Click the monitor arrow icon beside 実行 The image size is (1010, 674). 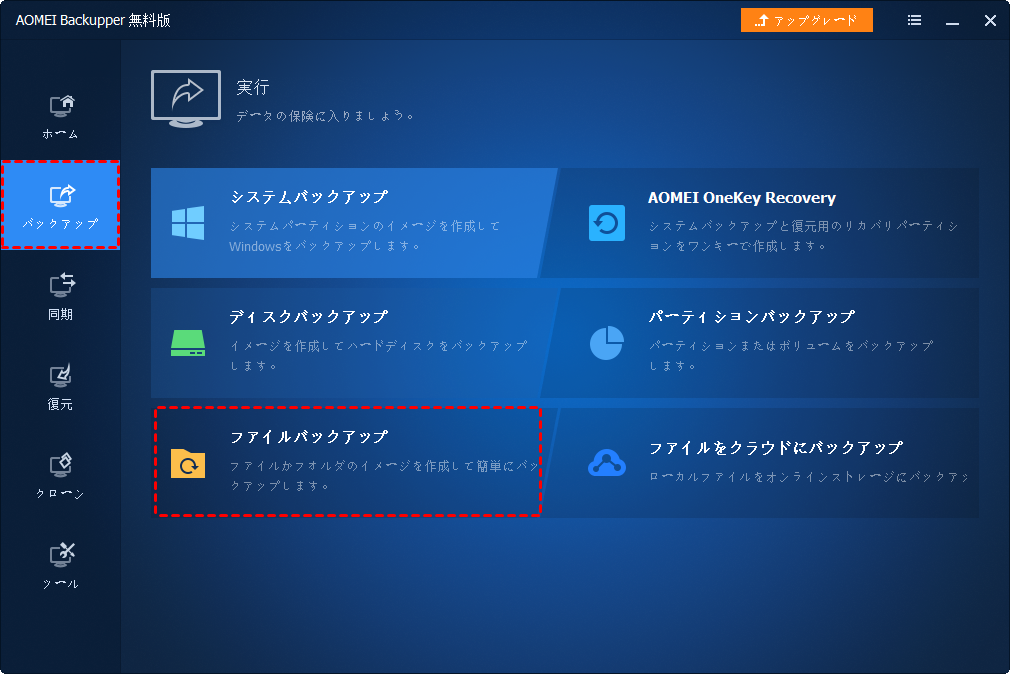[186, 99]
